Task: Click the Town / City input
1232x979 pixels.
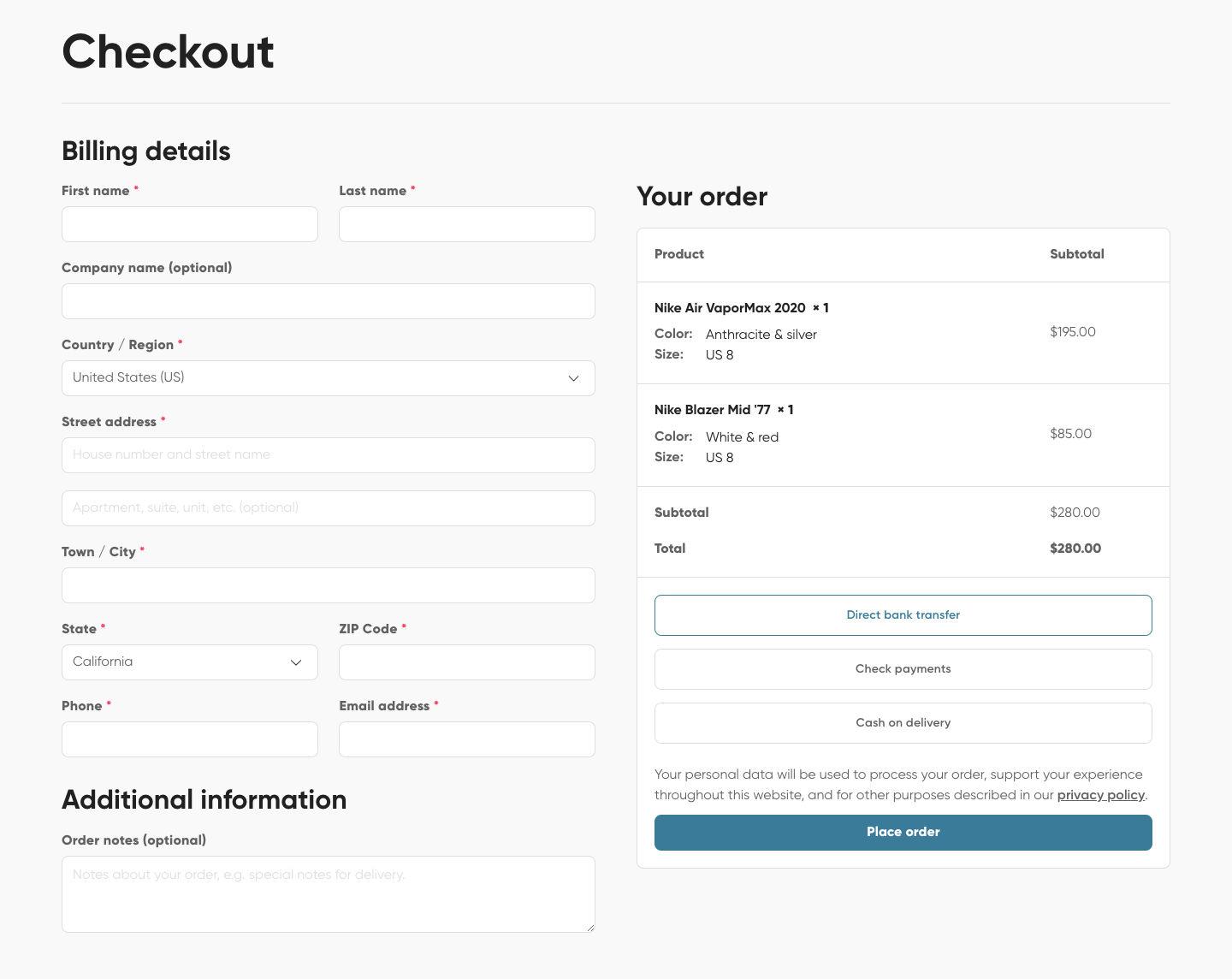Action: tap(328, 585)
